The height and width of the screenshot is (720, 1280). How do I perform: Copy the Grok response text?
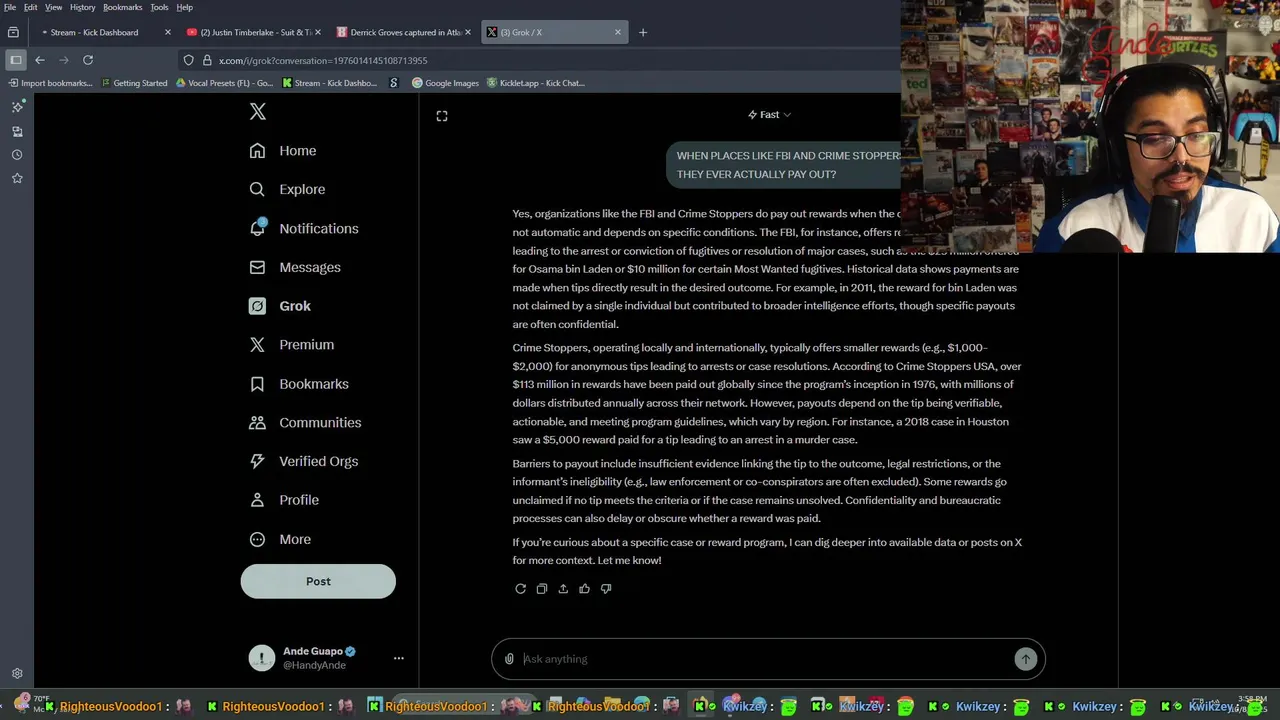coord(542,589)
